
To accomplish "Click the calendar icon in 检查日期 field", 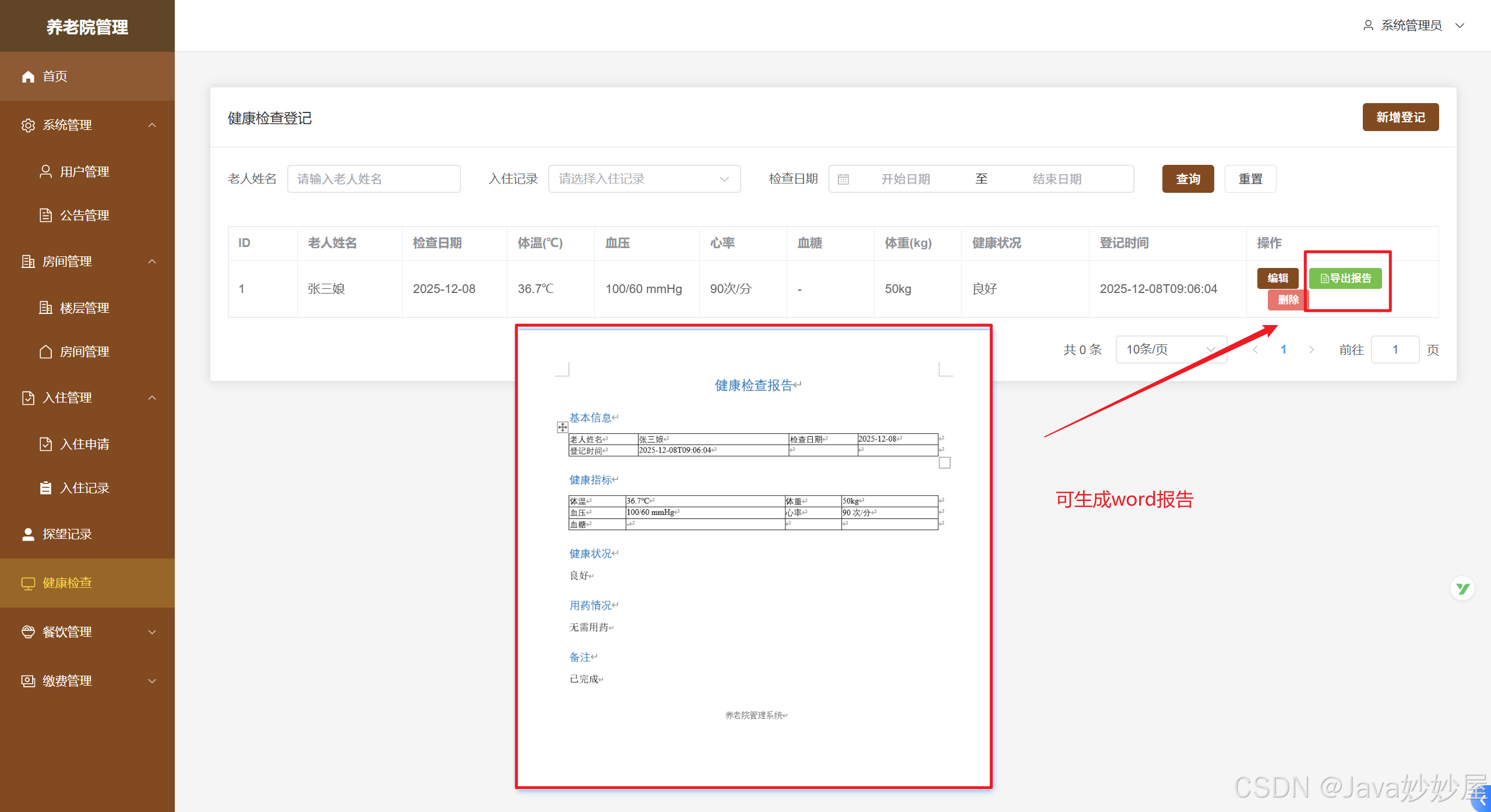I will 843,179.
